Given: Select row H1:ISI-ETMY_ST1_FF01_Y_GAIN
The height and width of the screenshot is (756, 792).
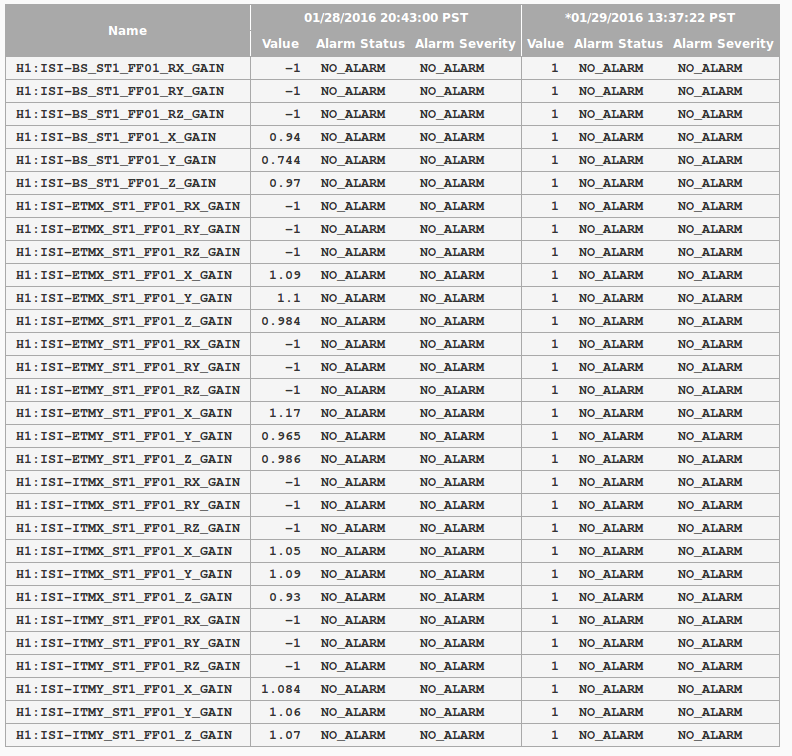Looking at the screenshot, I should (392, 436).
